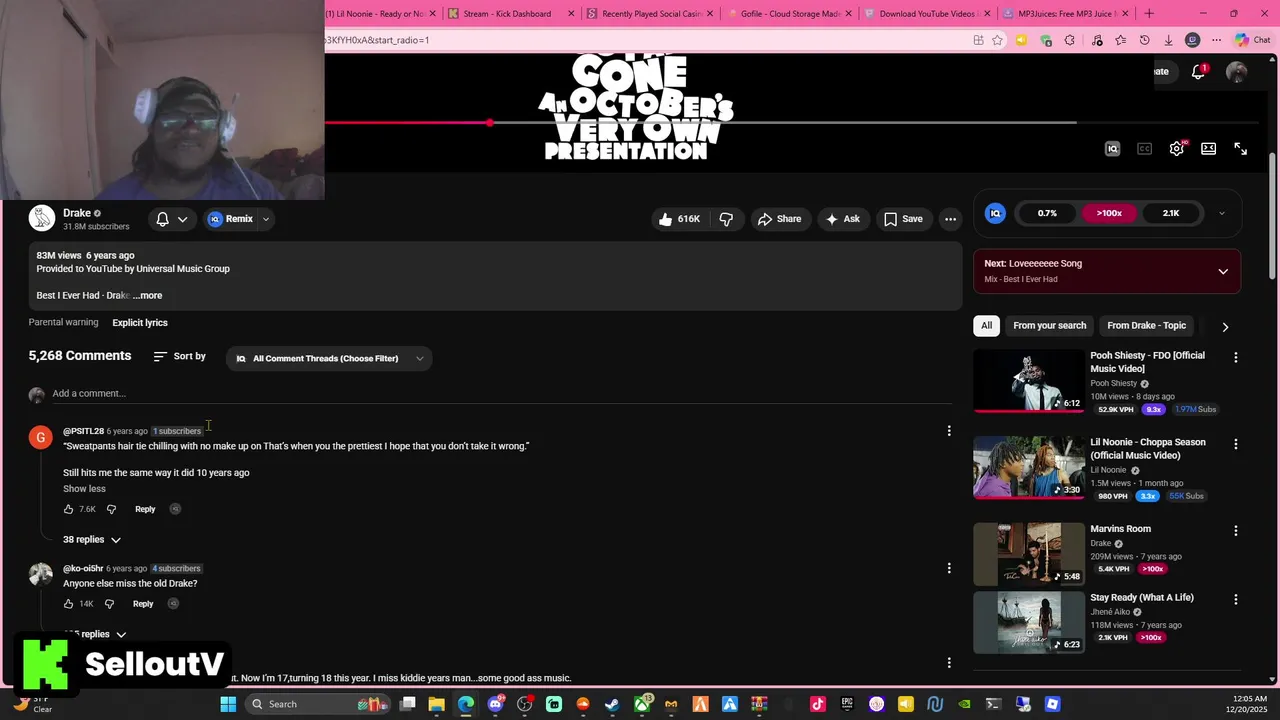
Task: Click the IQ search icon in the player
Action: tap(1112, 148)
